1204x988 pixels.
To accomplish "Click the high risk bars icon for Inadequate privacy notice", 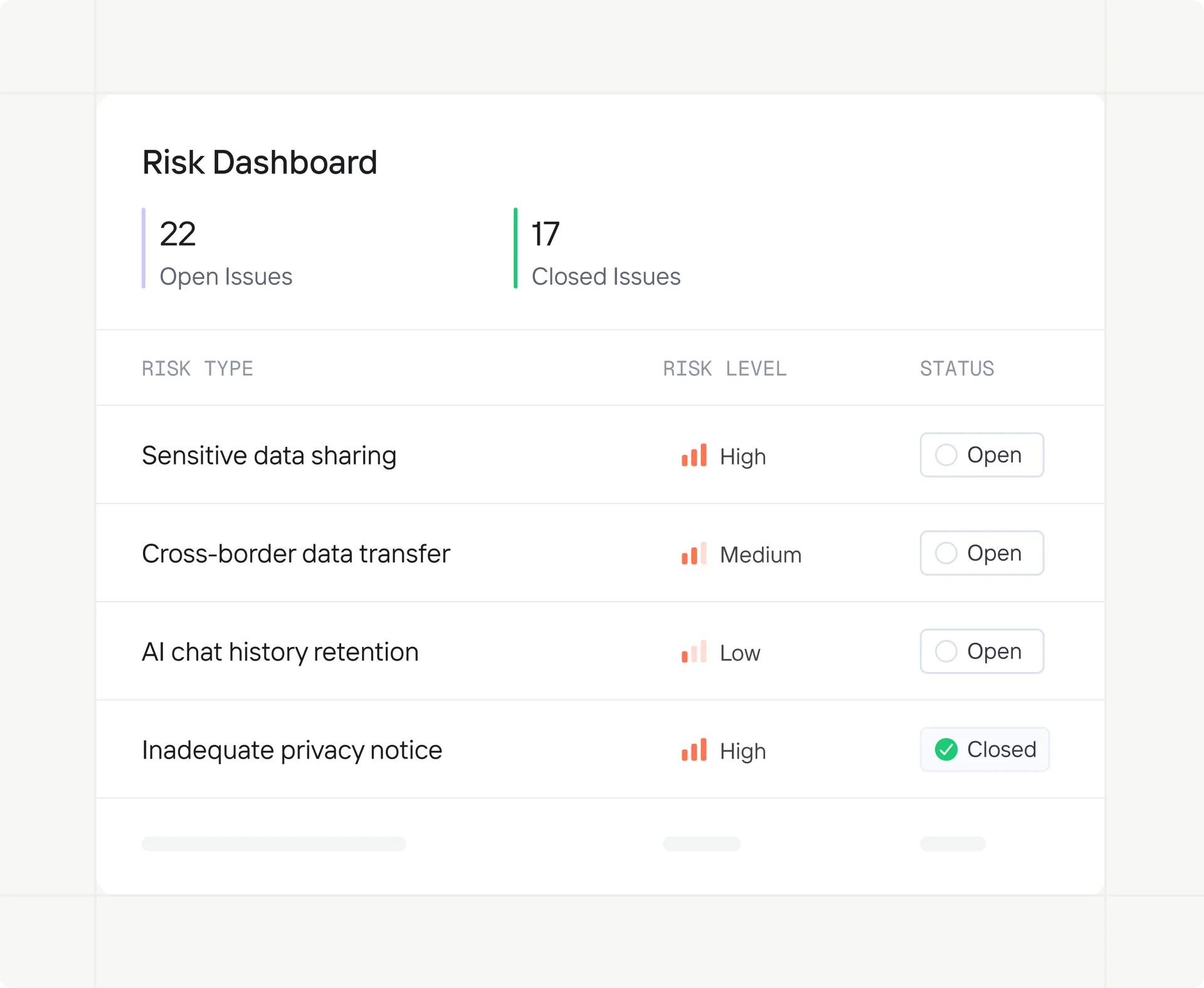I will [x=694, y=750].
